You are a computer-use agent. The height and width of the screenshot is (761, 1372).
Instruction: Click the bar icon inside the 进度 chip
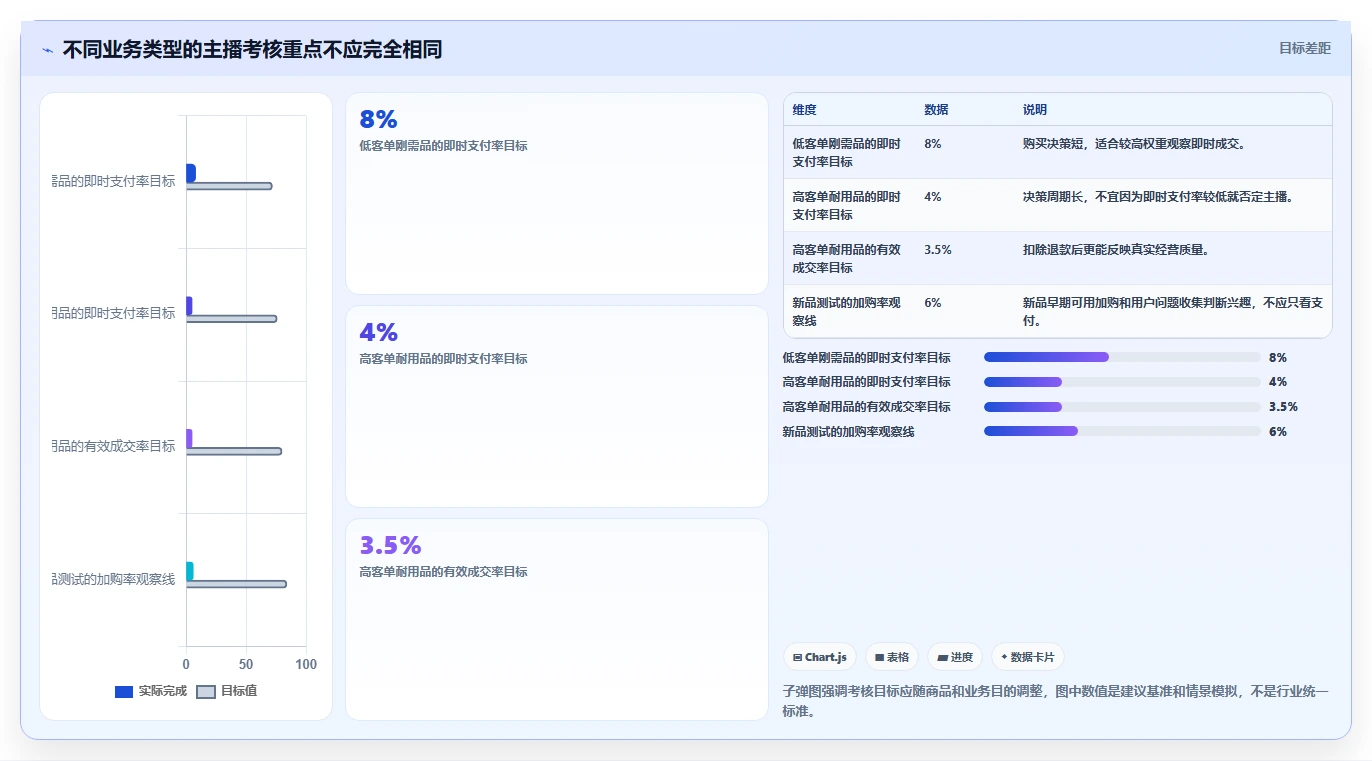(x=942, y=658)
